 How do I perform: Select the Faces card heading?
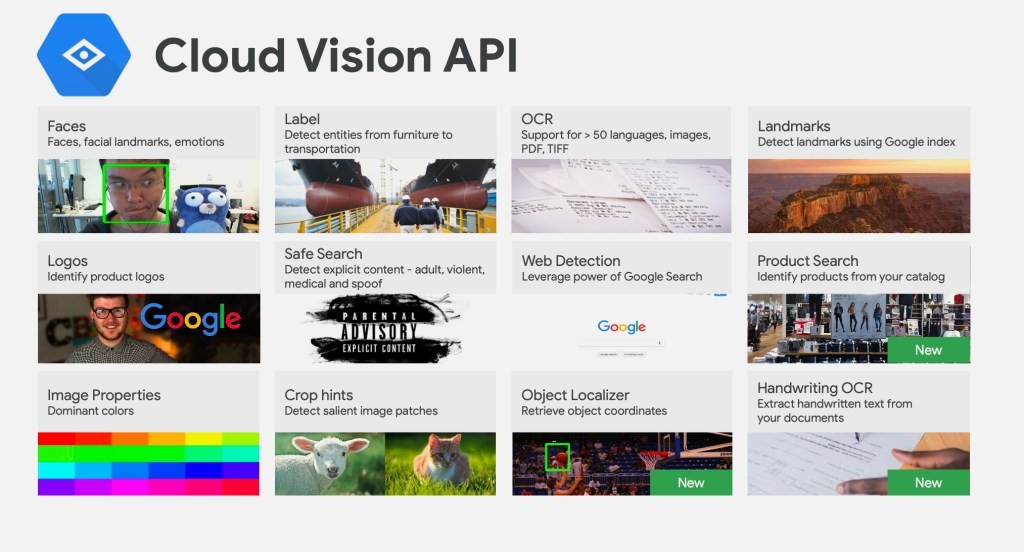pyautogui.click(x=67, y=126)
